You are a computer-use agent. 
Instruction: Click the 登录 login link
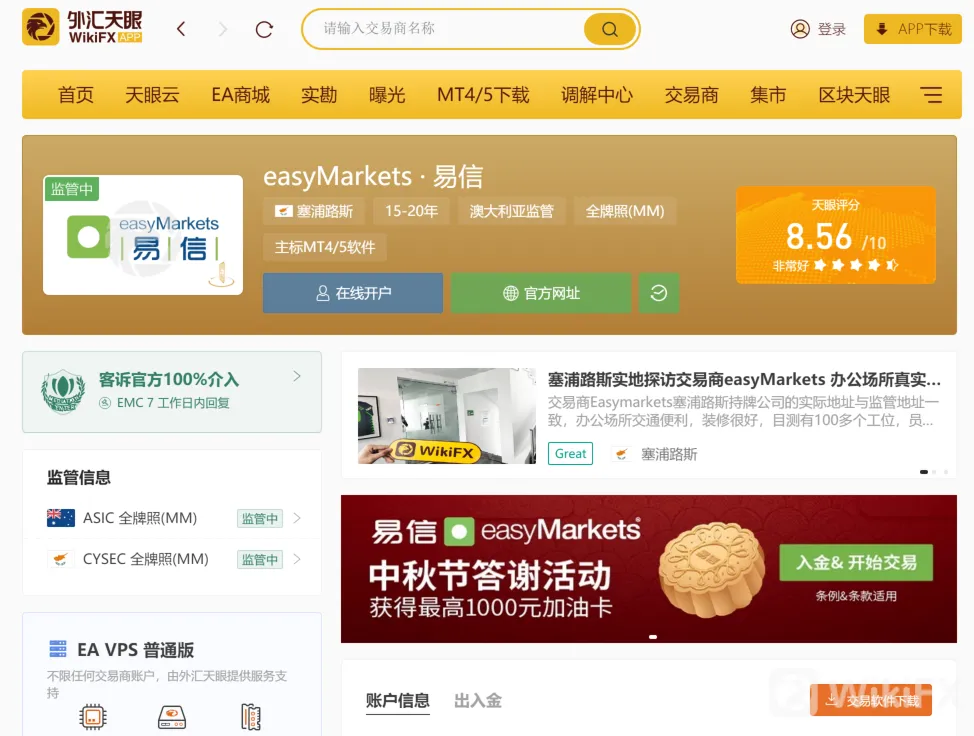click(832, 29)
